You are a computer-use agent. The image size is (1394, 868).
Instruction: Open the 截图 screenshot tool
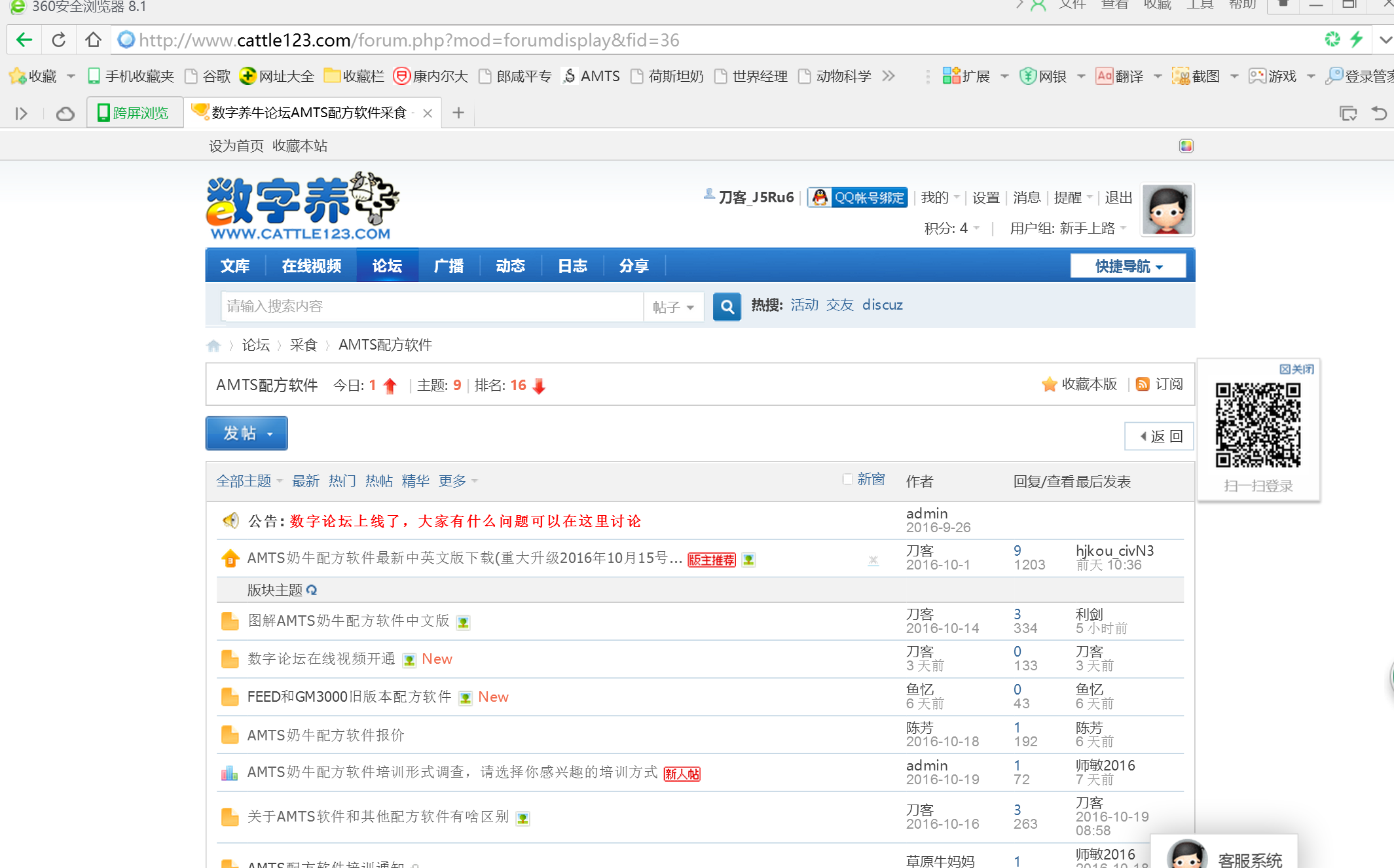(1196, 76)
